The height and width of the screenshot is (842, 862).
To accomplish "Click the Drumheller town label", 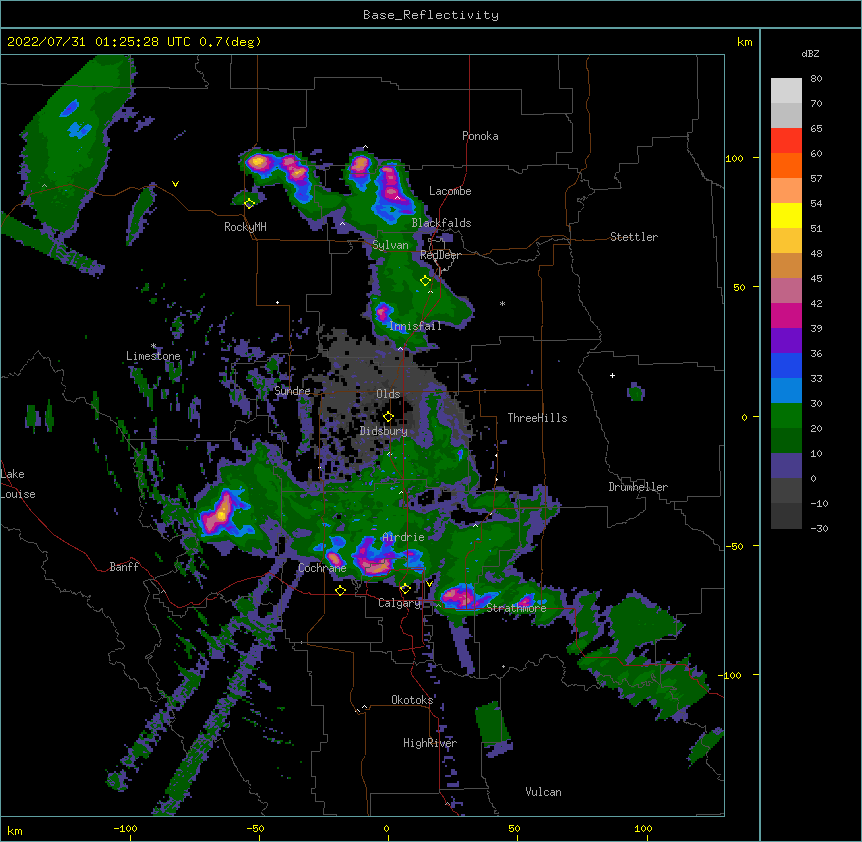I will pos(638,487).
